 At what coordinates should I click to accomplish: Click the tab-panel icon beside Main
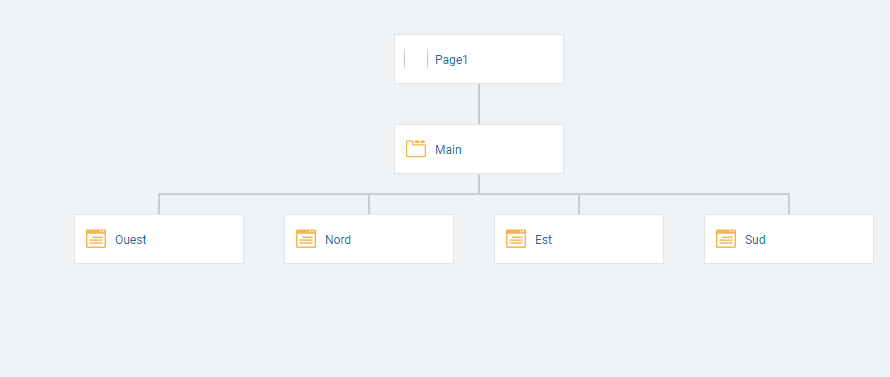click(416, 149)
